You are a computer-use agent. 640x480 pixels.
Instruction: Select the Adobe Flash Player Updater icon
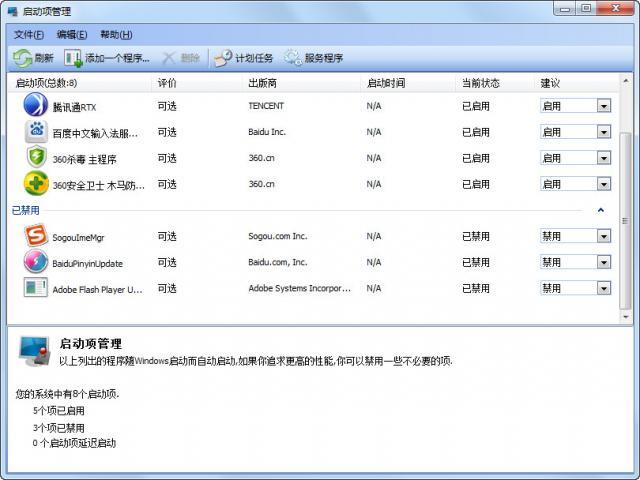[x=36, y=287]
